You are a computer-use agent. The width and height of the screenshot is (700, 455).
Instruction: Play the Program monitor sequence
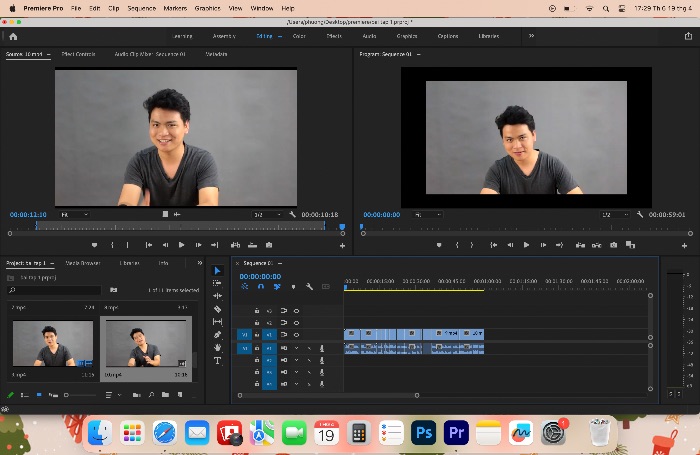coord(526,245)
